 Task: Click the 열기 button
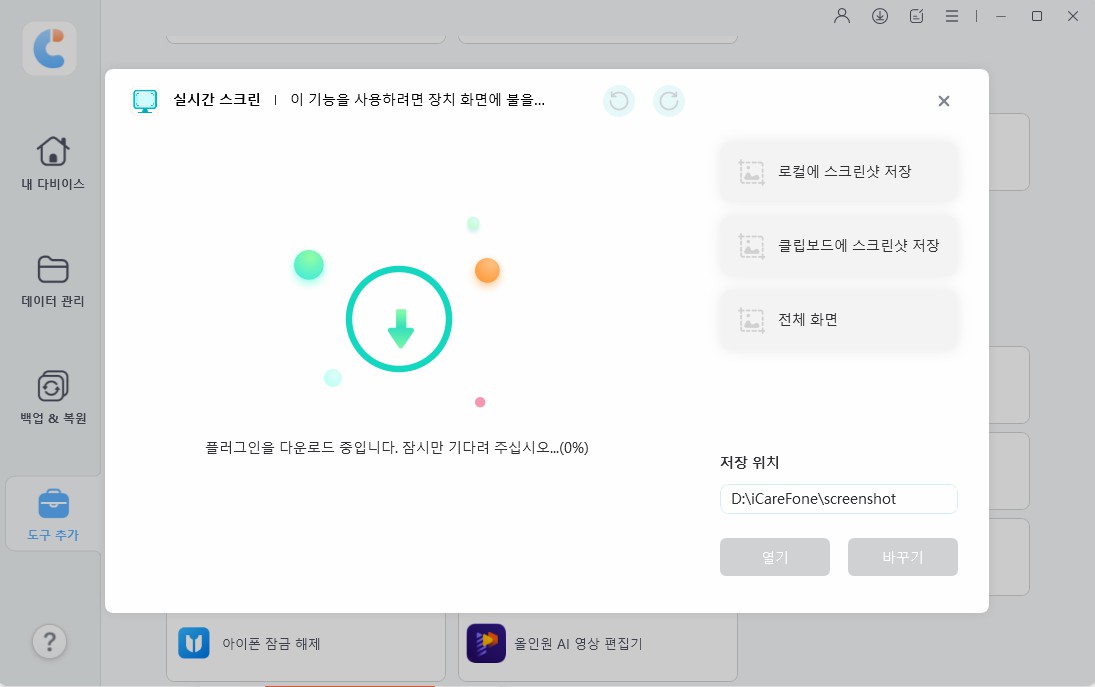coord(774,557)
